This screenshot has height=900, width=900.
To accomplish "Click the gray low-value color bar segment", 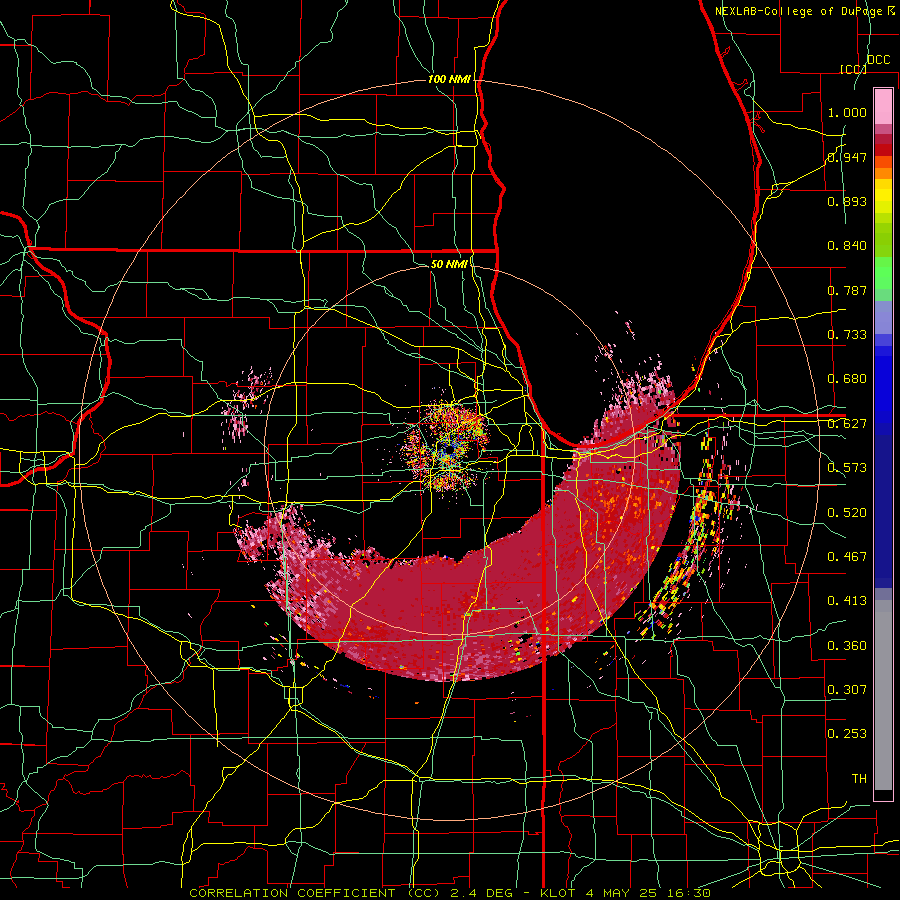I will tap(883, 695).
